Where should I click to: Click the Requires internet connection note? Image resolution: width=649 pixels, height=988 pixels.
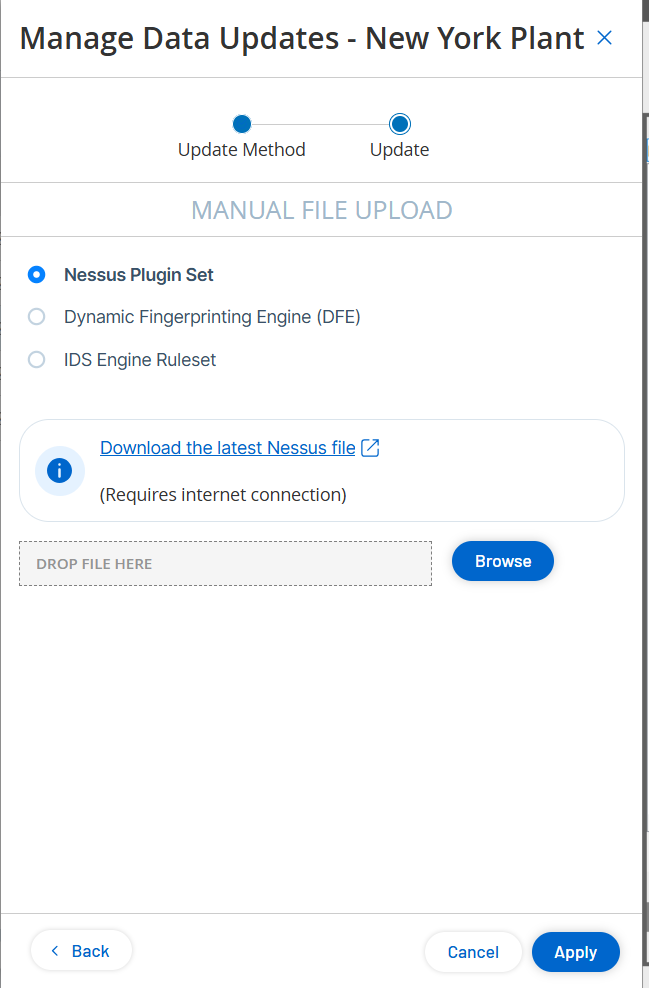click(x=223, y=495)
